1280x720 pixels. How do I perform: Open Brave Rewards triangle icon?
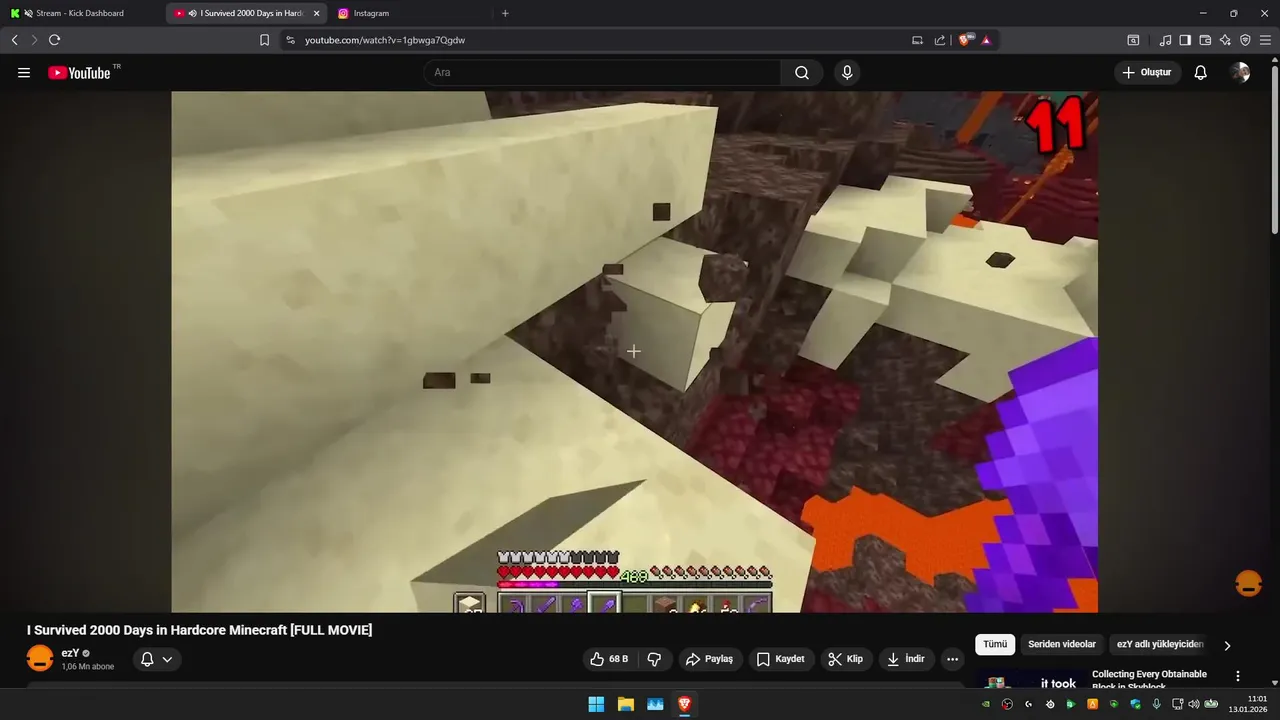(986, 40)
